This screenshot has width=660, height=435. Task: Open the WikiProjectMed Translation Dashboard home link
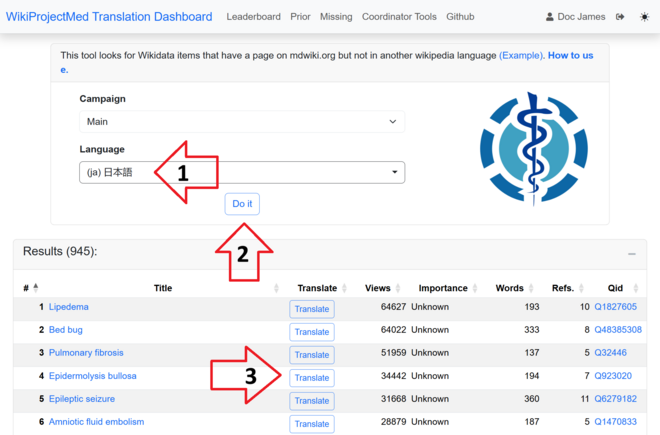109,17
